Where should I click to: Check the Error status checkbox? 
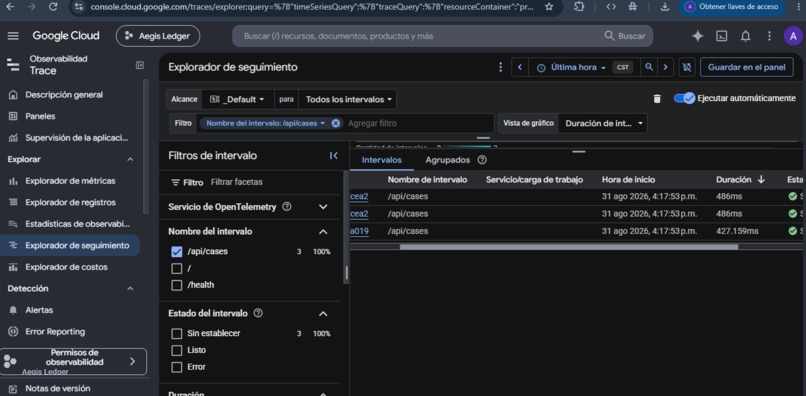(x=177, y=367)
